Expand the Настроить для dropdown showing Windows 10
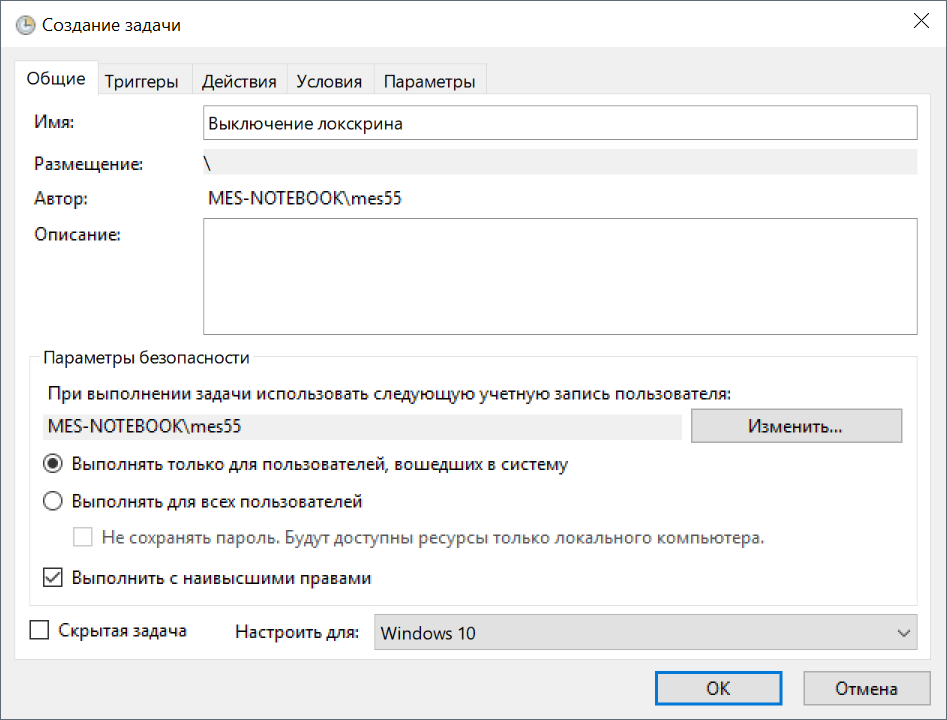Image resolution: width=947 pixels, height=720 pixels. coord(646,632)
